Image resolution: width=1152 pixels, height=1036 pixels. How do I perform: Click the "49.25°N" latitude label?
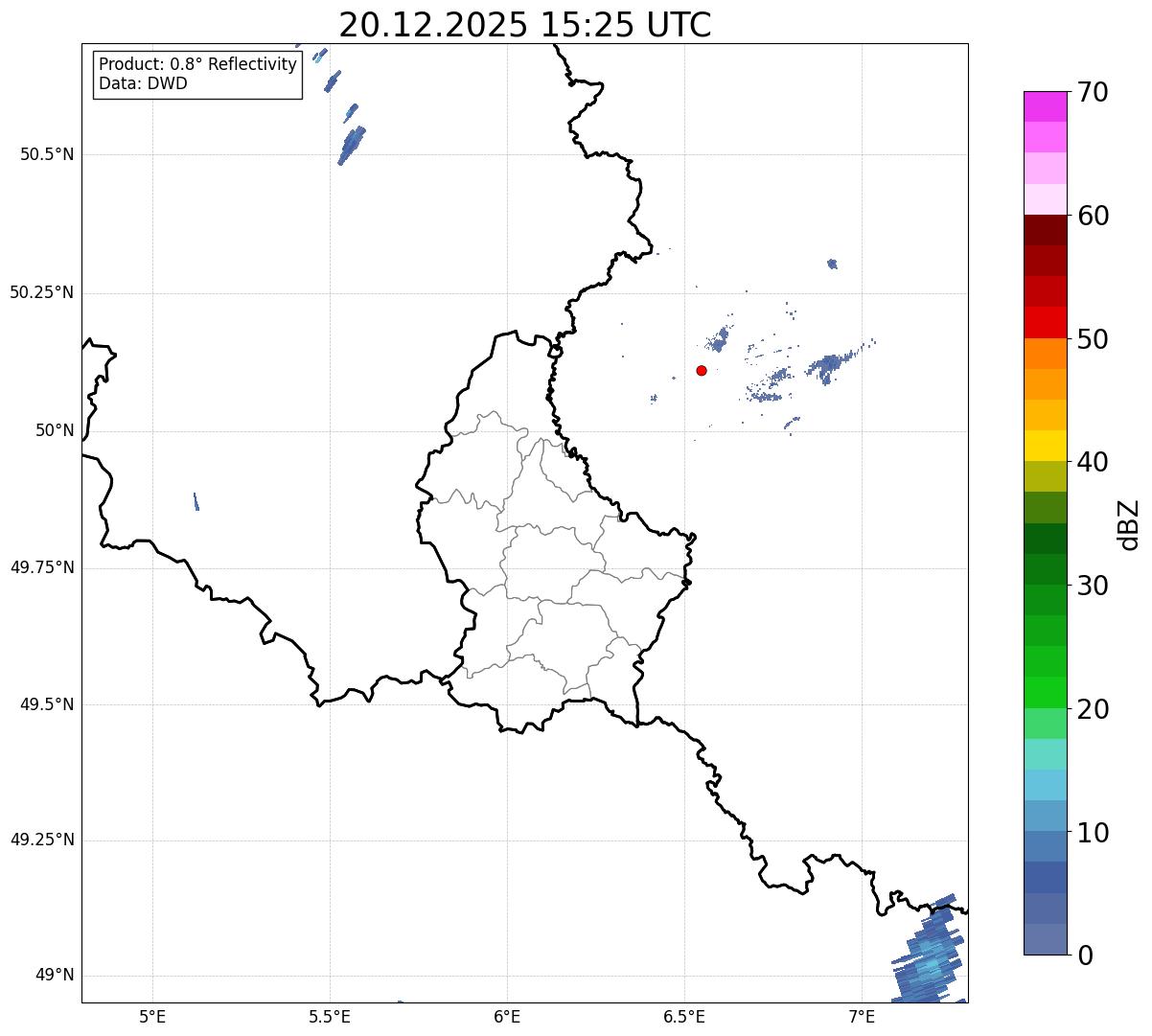click(x=42, y=840)
